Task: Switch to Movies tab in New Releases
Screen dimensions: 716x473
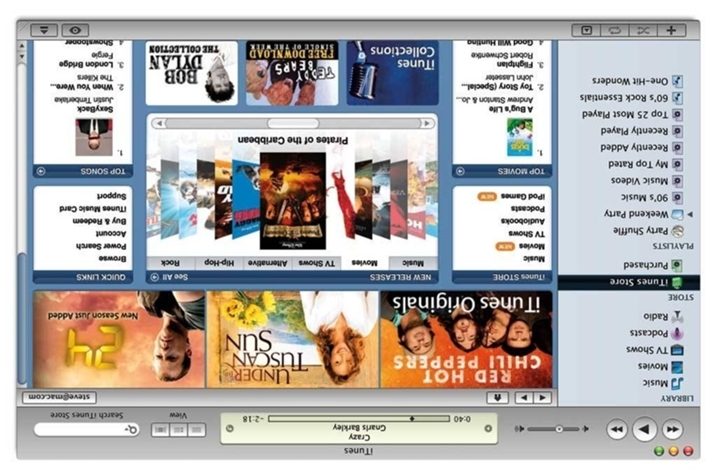Action: coord(364,263)
